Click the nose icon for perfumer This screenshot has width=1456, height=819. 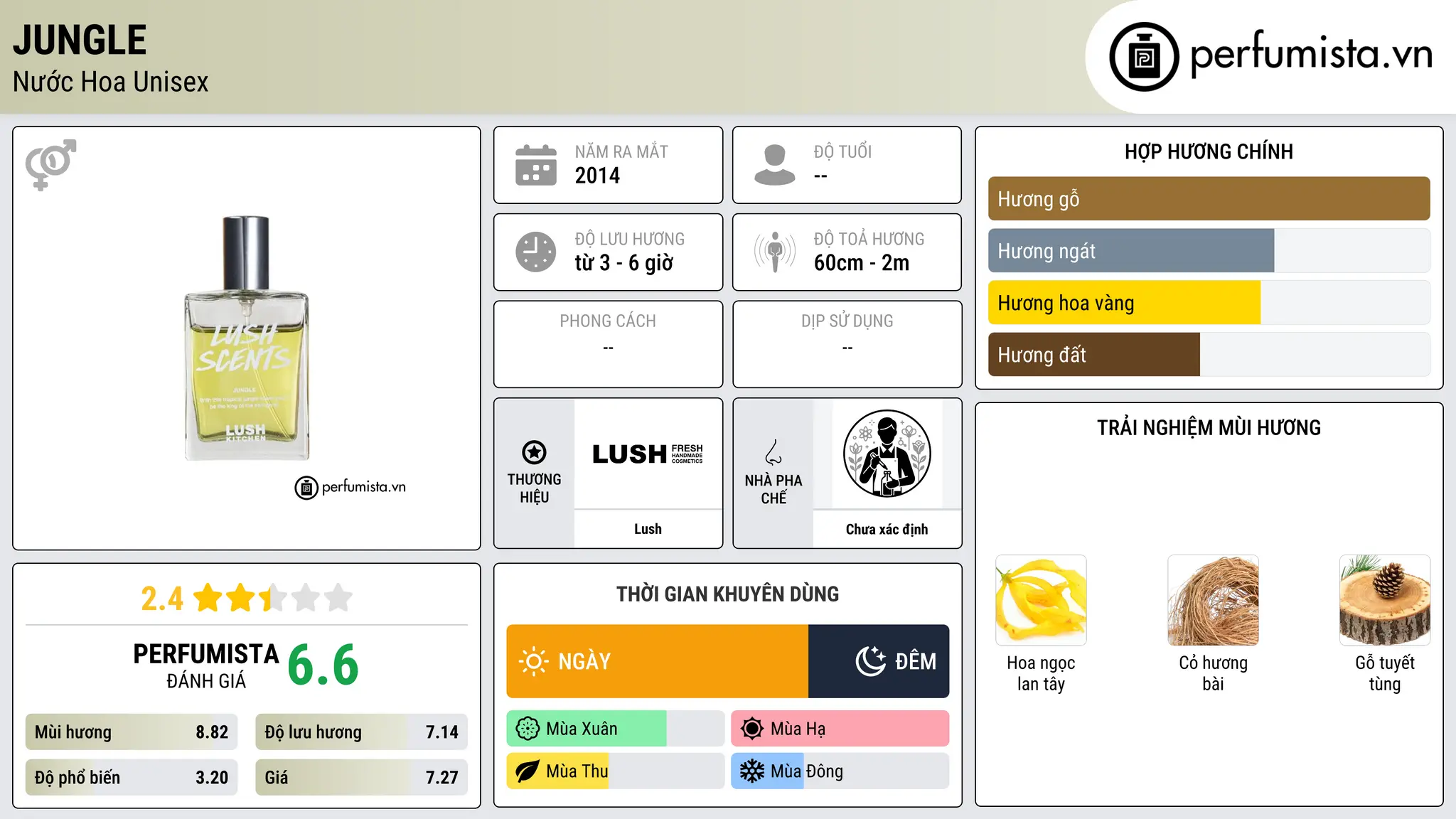pyautogui.click(x=773, y=452)
